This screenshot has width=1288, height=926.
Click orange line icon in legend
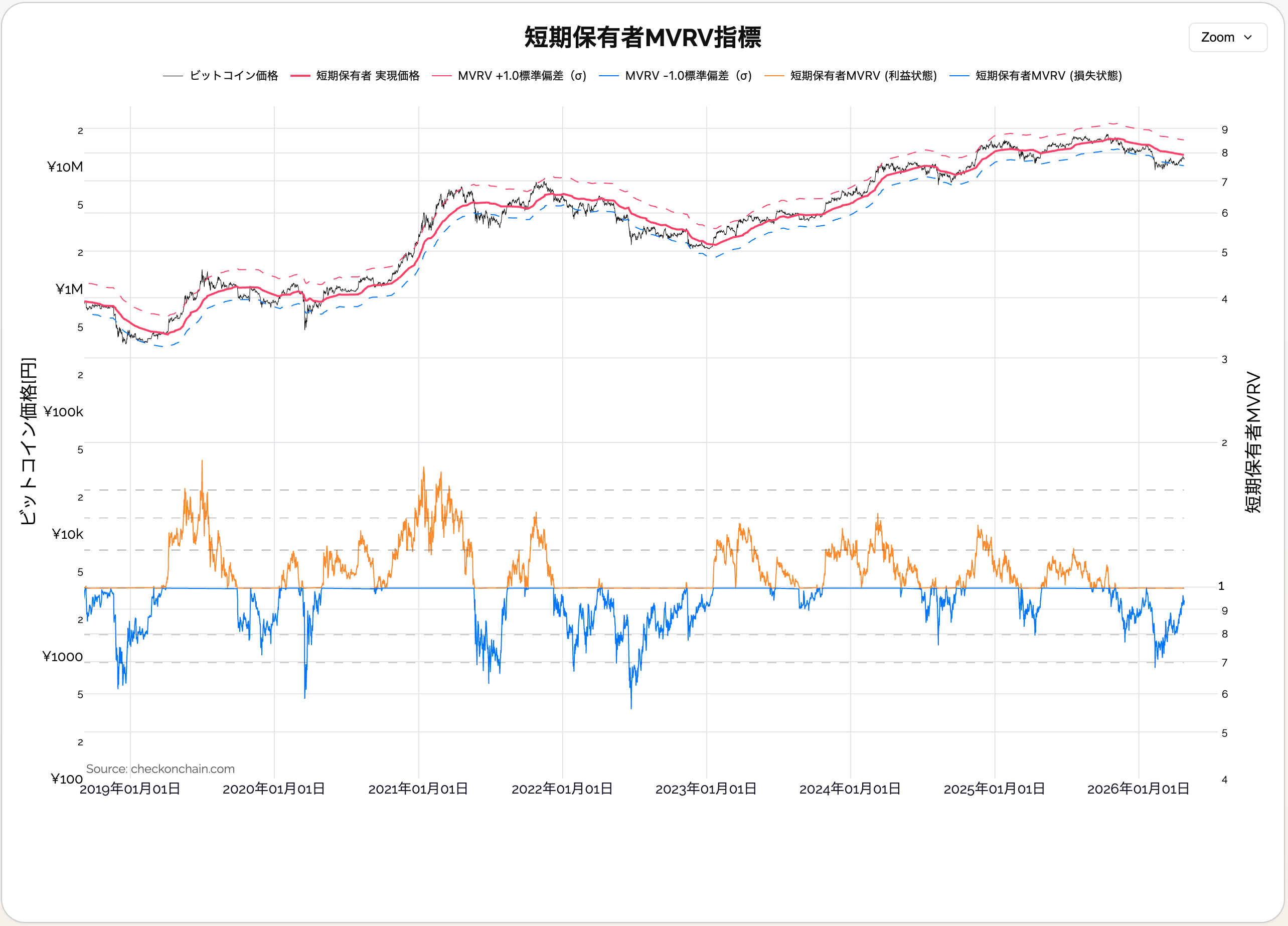[x=773, y=76]
